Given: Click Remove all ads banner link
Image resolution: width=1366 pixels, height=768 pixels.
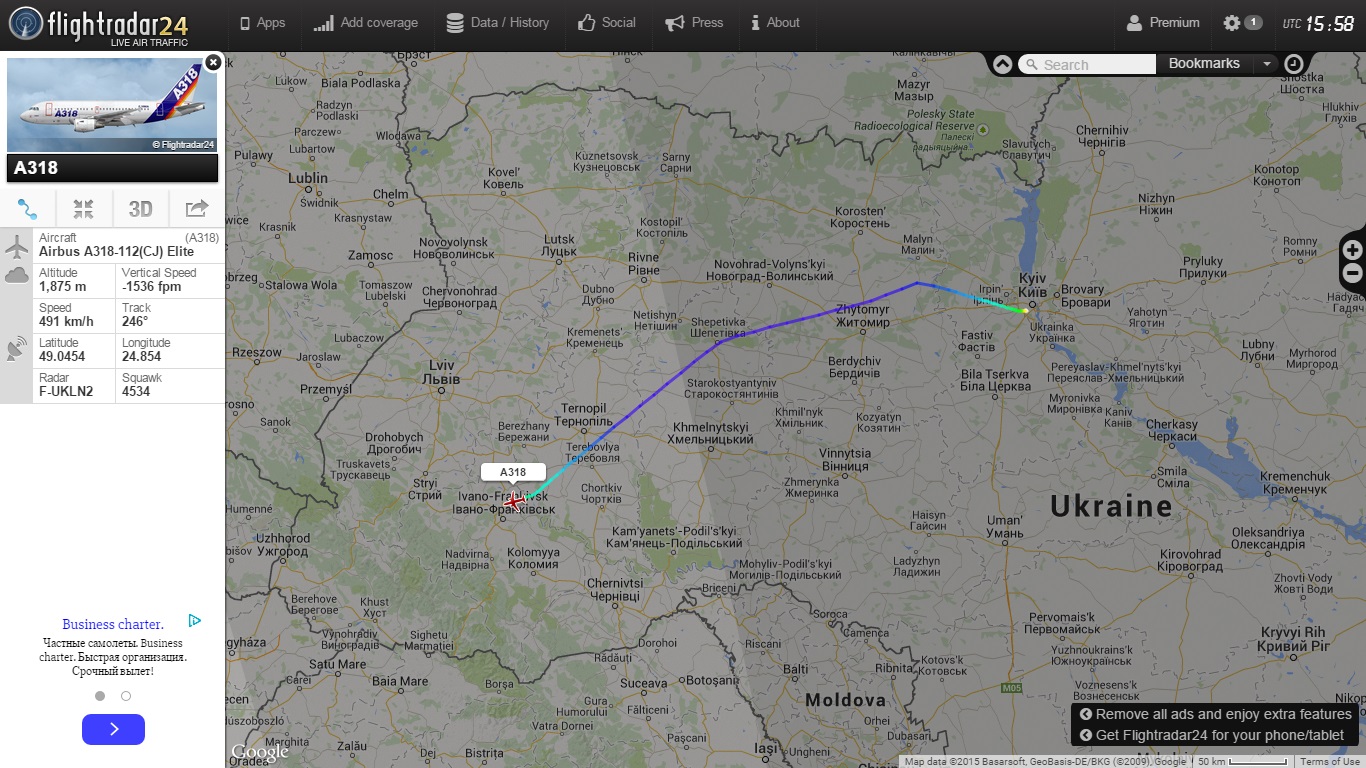Looking at the screenshot, I should point(1215,714).
